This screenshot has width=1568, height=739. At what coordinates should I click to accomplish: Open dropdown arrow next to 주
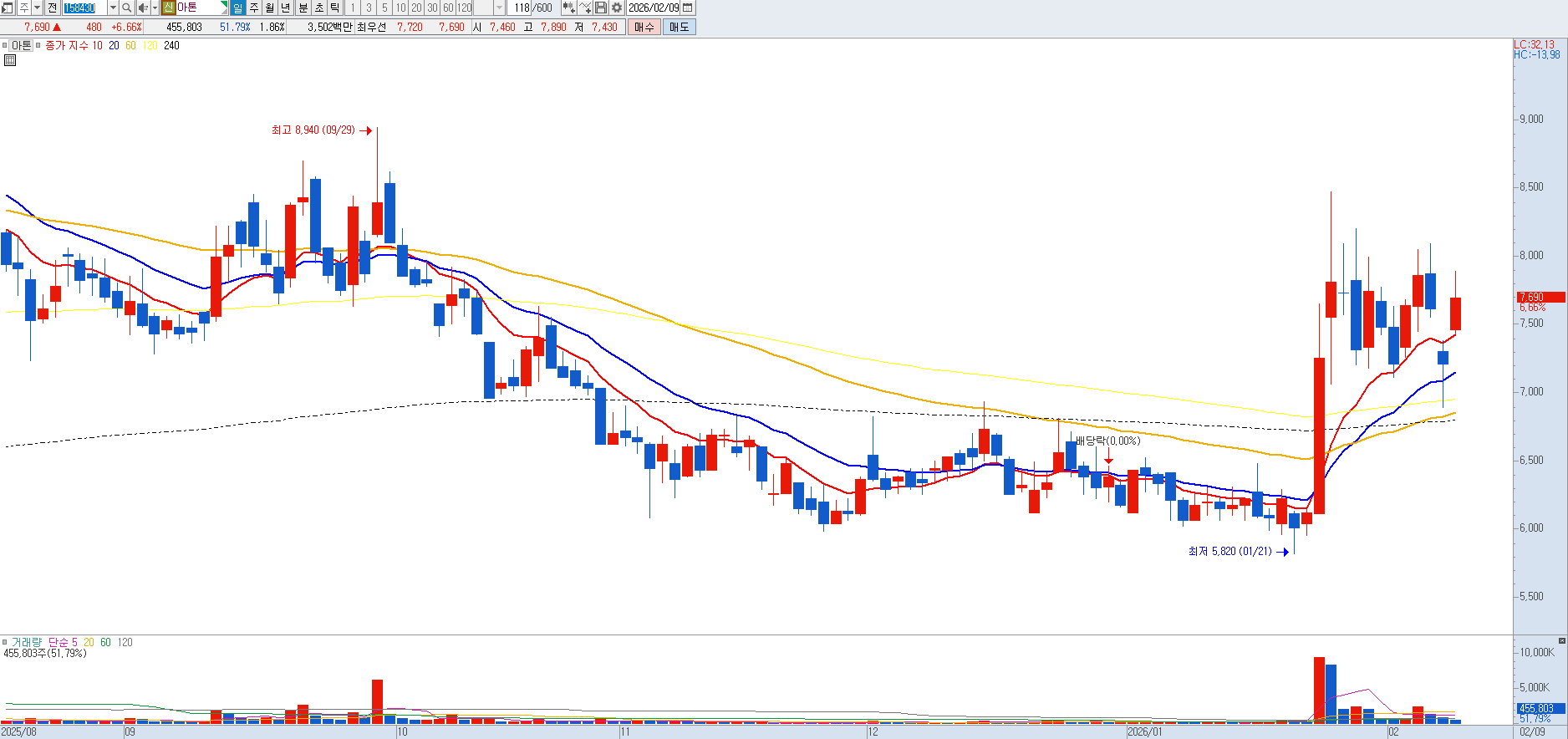click(37, 8)
